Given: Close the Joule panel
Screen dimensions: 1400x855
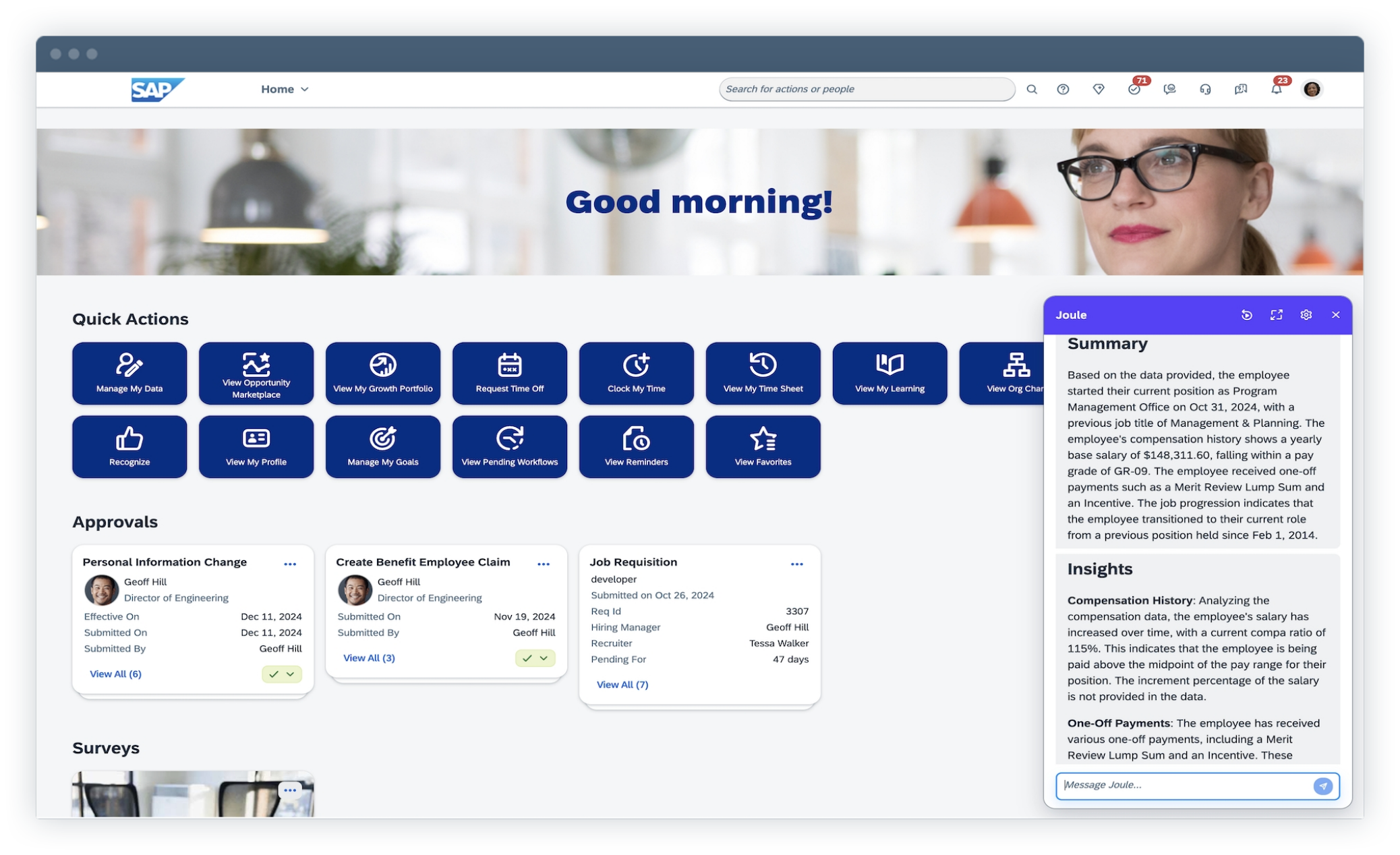Looking at the screenshot, I should 1335,316.
